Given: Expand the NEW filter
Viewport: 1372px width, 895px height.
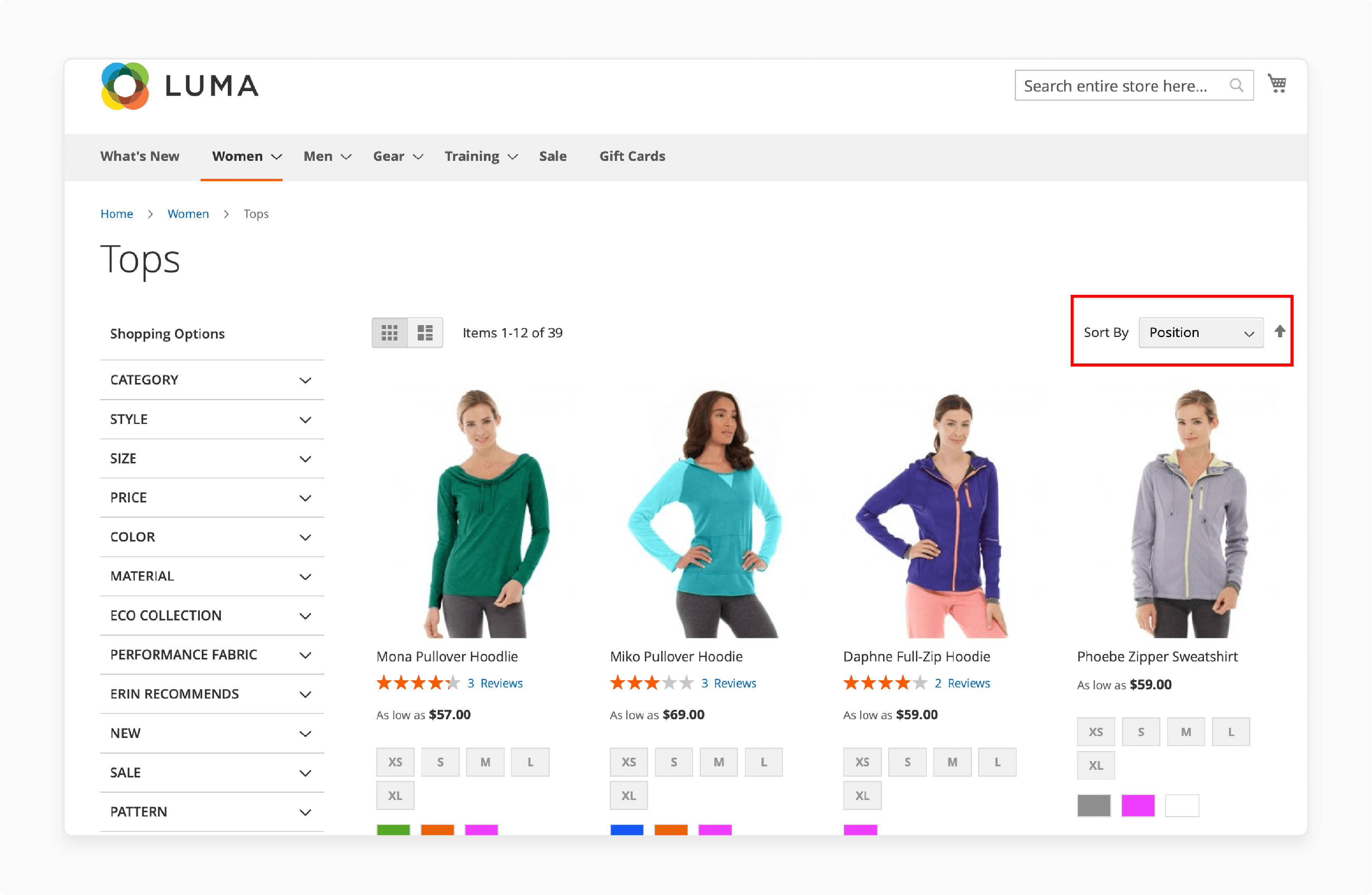Looking at the screenshot, I should tap(212, 733).
